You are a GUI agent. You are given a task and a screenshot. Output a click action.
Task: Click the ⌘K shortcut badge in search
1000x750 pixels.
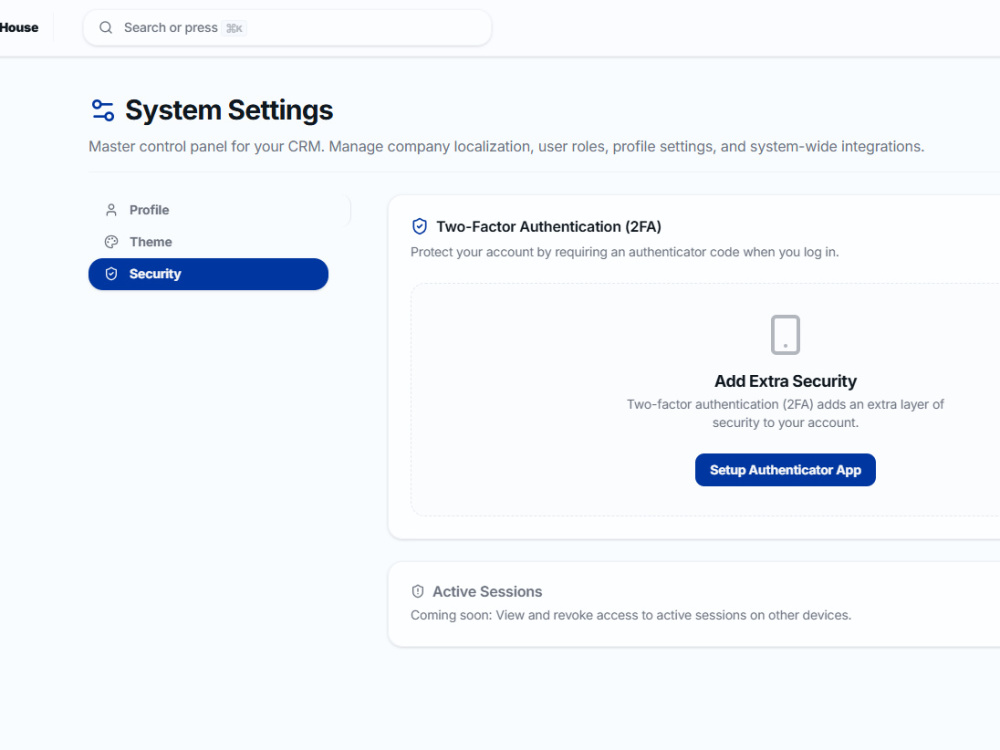tap(234, 28)
